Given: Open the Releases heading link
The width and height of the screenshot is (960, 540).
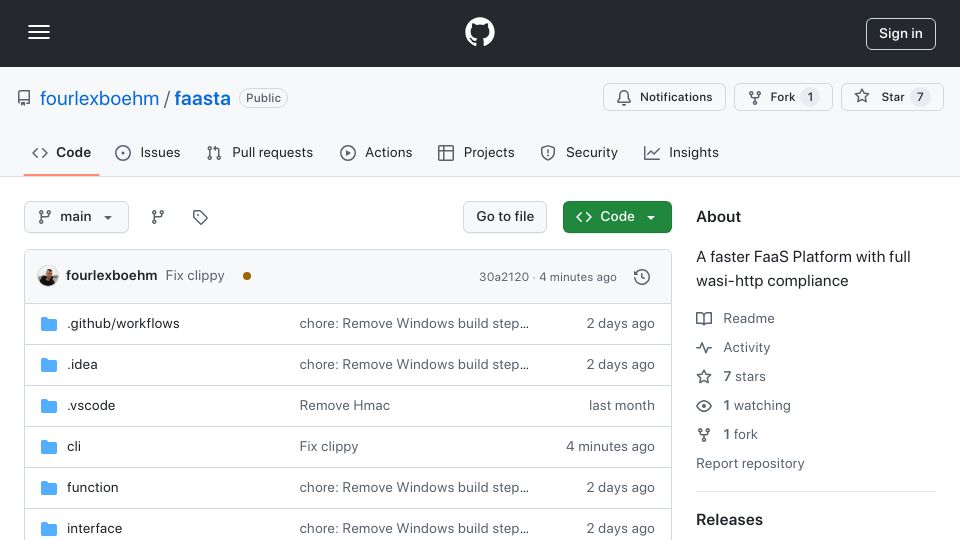Looking at the screenshot, I should pyautogui.click(x=729, y=520).
